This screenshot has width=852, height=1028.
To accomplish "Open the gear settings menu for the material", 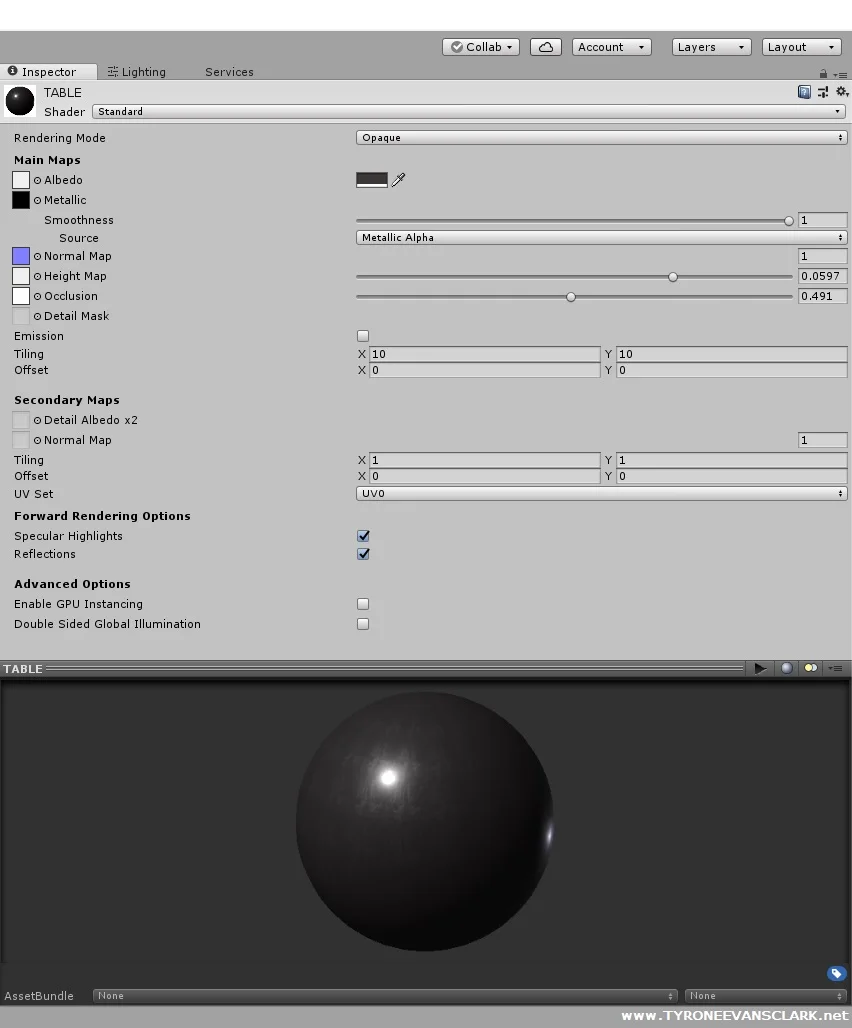I will click(x=841, y=92).
